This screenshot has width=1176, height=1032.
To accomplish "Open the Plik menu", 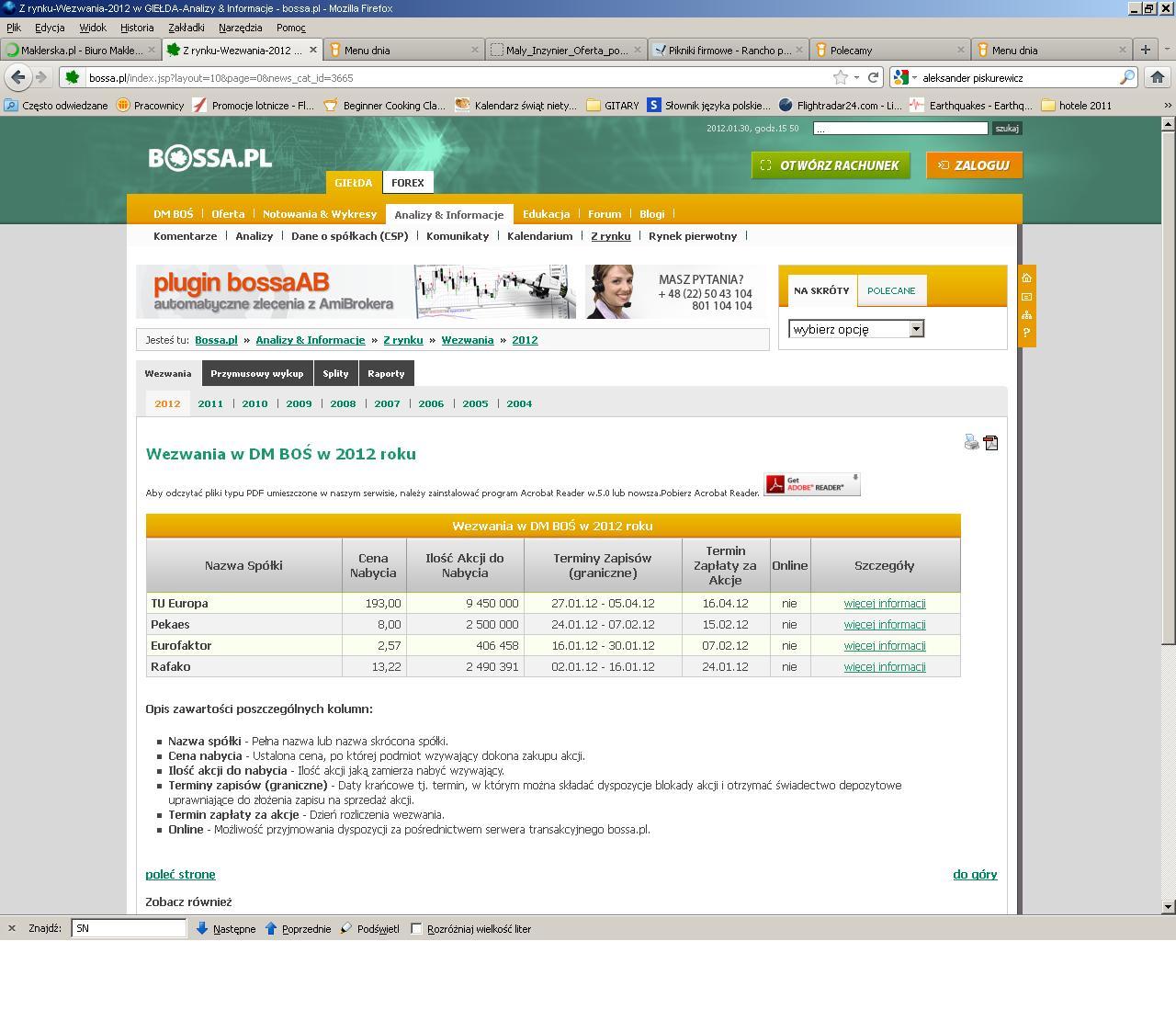I will click(x=14, y=28).
